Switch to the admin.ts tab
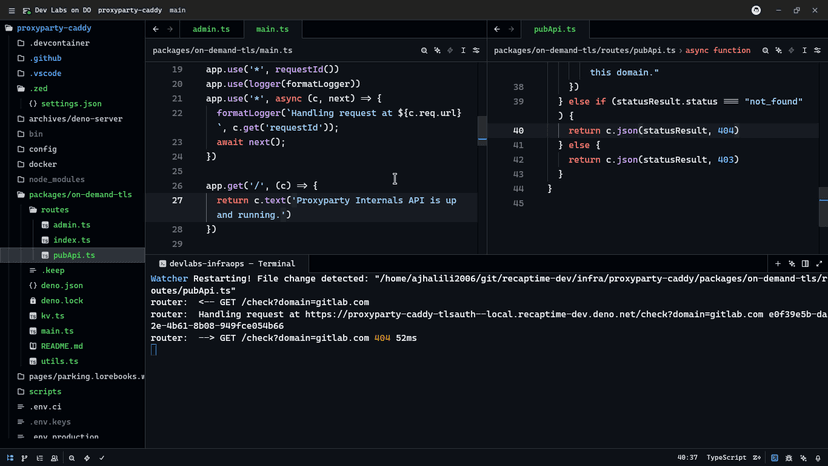 coord(211,30)
